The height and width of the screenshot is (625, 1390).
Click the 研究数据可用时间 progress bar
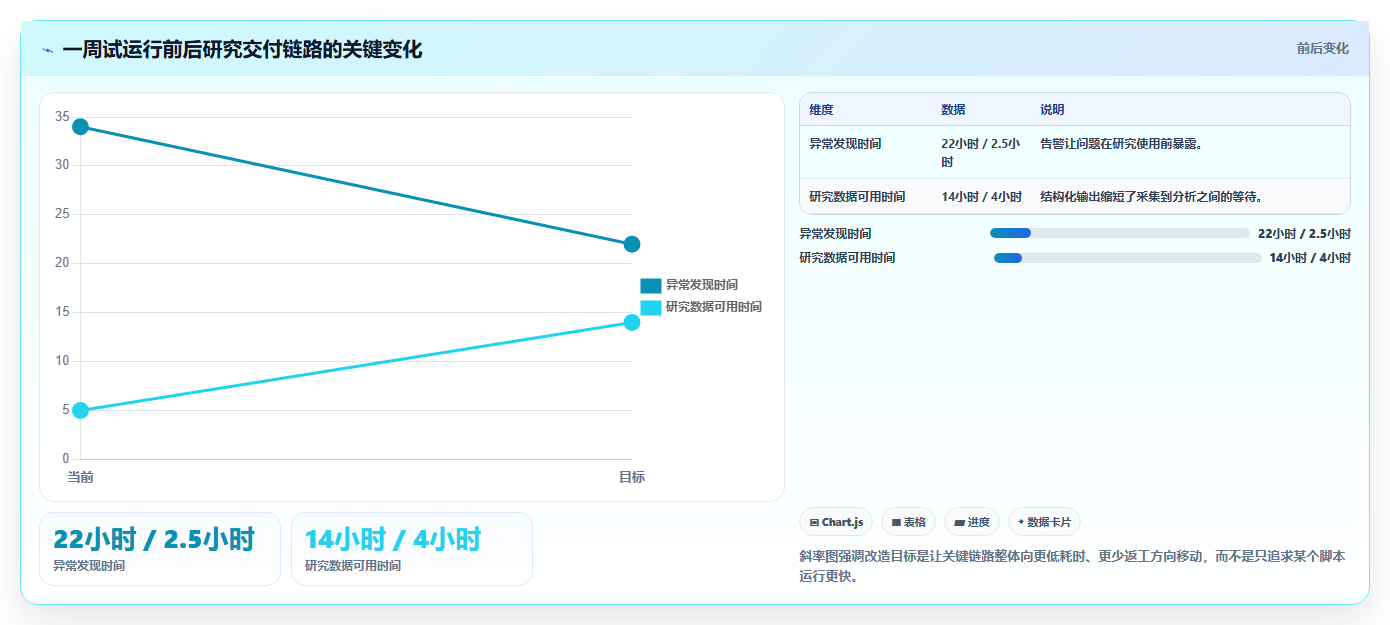[1128, 258]
